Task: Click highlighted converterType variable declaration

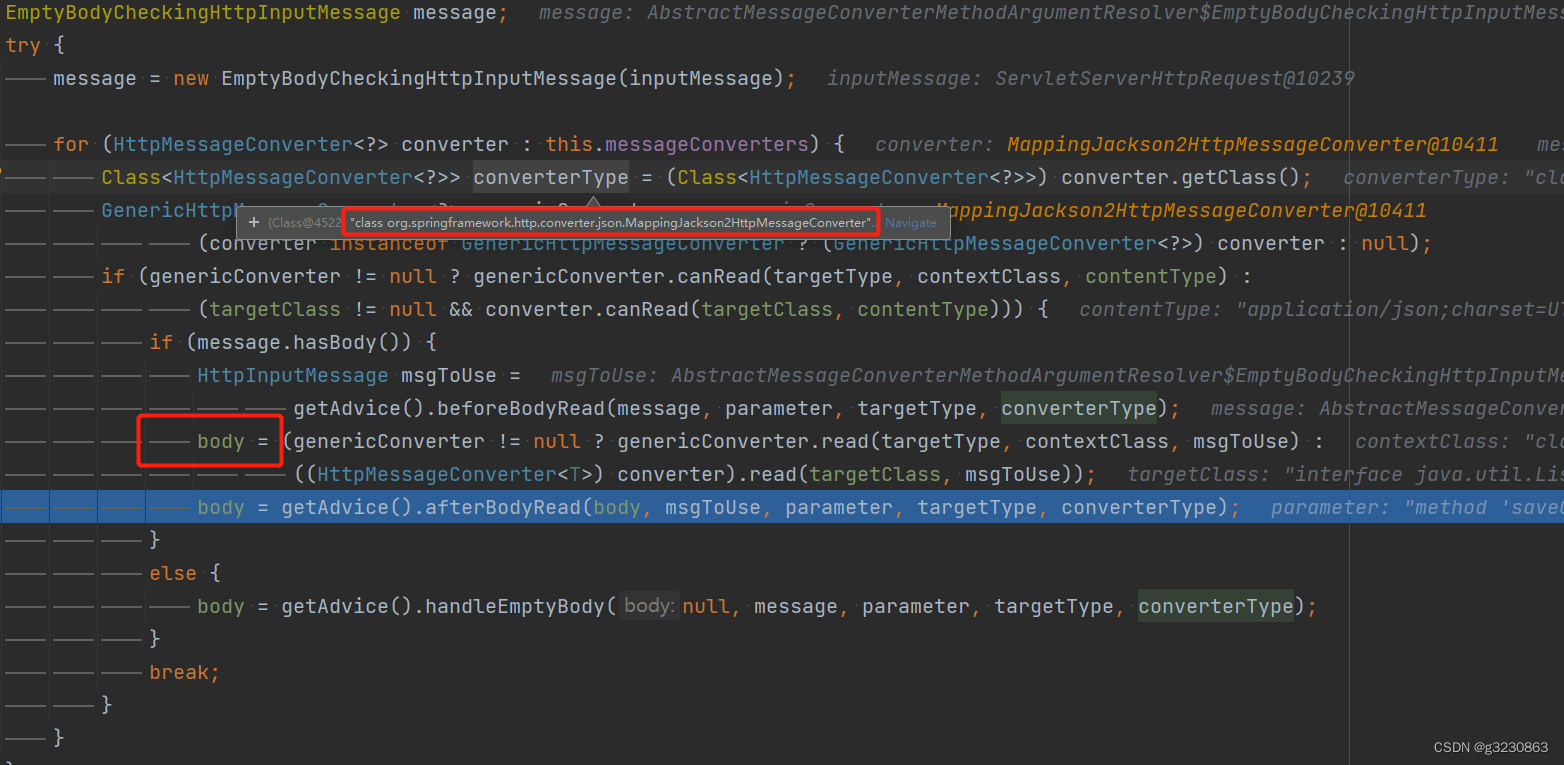Action: pos(551,177)
